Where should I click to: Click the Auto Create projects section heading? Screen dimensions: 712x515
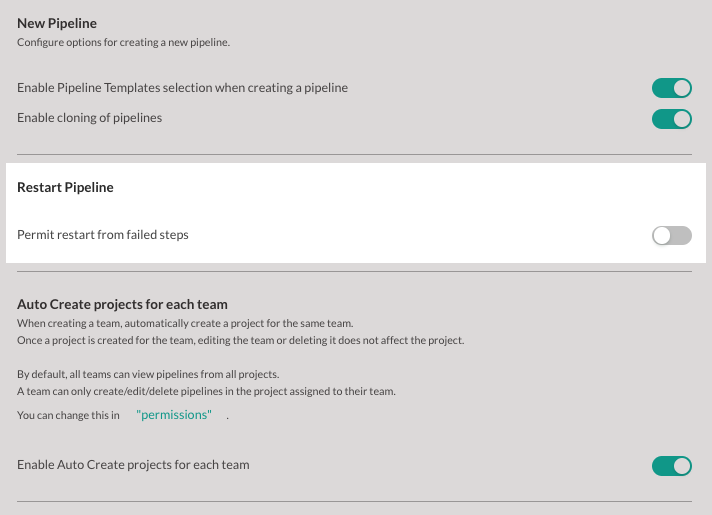123,304
